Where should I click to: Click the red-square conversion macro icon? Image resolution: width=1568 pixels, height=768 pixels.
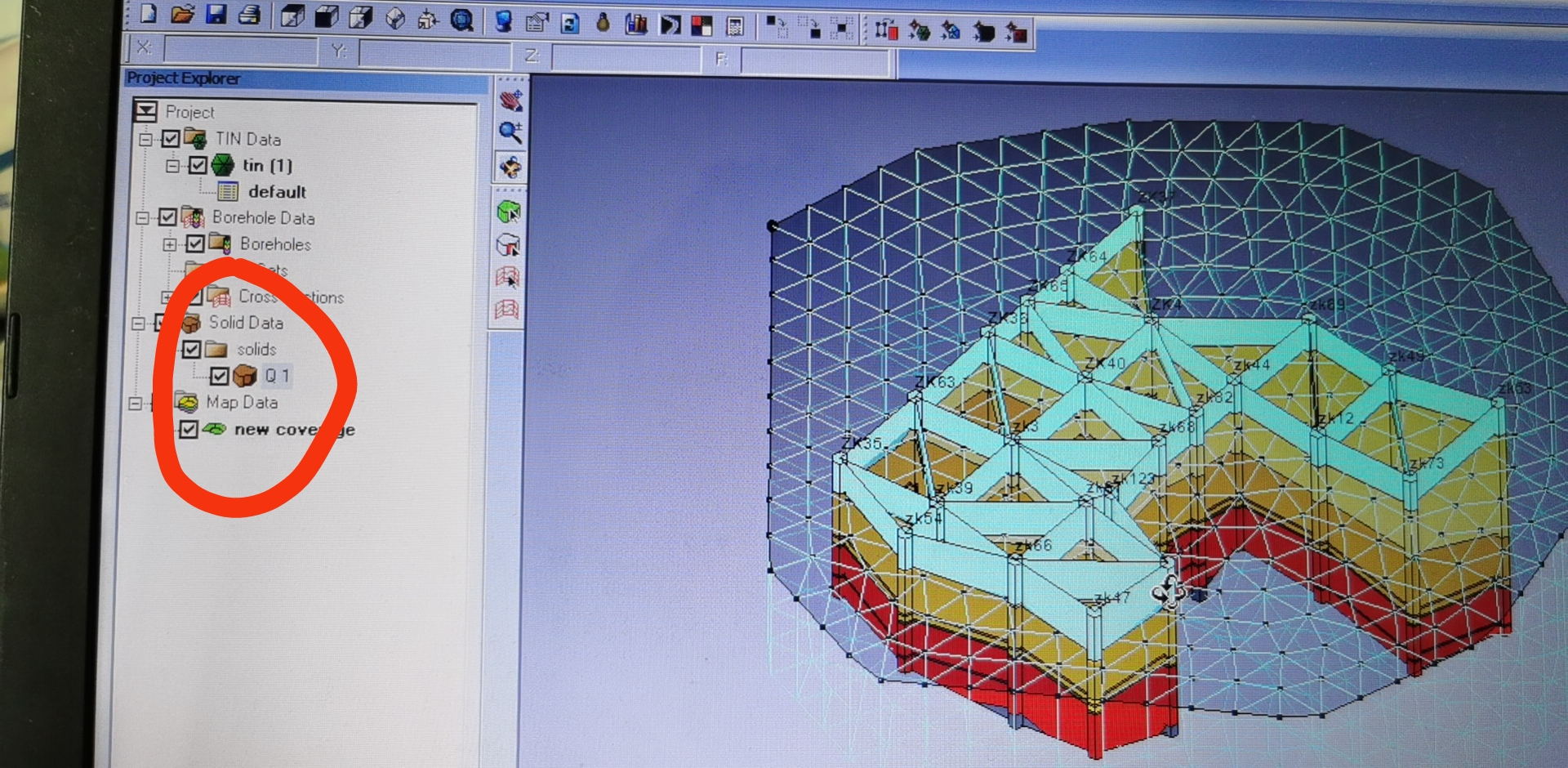[886, 30]
